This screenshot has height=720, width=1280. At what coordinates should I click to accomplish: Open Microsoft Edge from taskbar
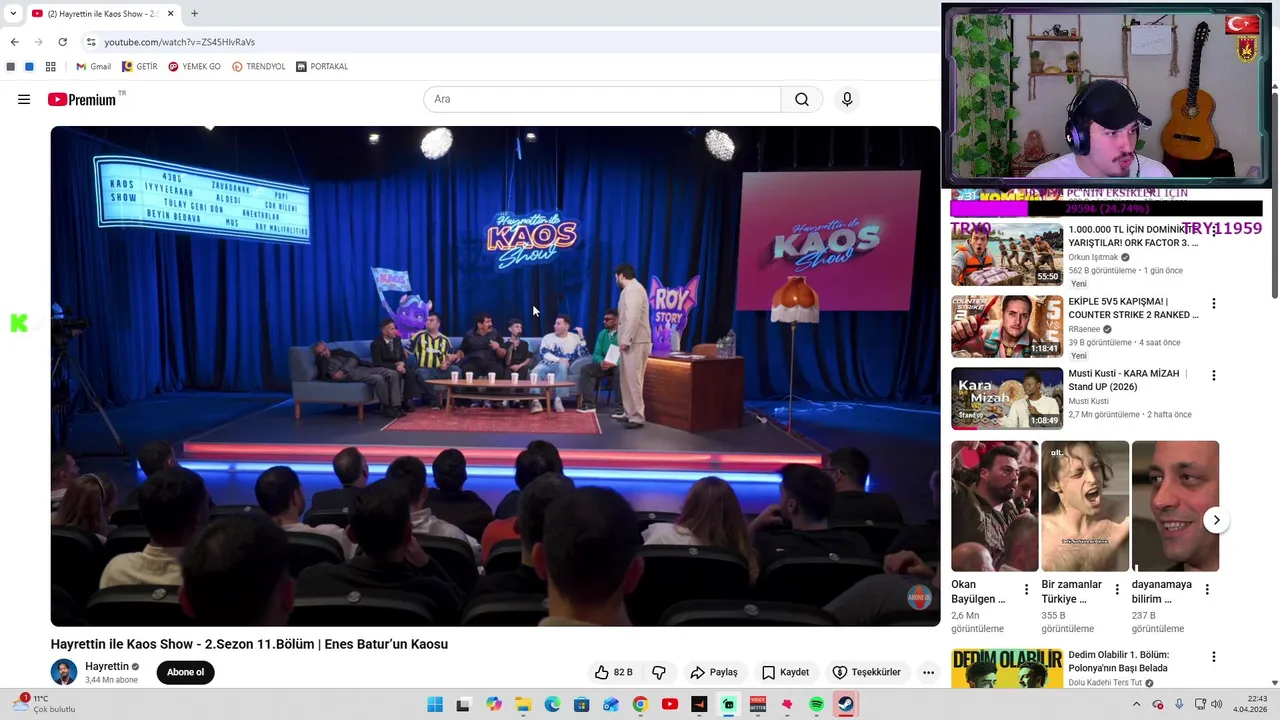click(x=552, y=704)
